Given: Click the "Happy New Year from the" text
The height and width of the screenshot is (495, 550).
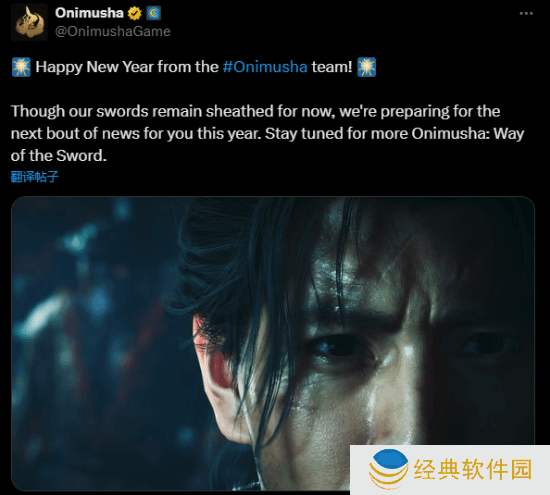Looking at the screenshot, I should click(127, 67).
